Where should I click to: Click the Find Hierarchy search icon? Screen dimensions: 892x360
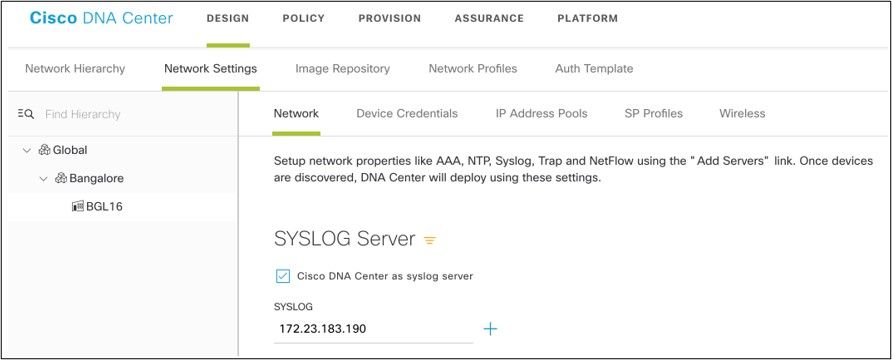(26, 114)
